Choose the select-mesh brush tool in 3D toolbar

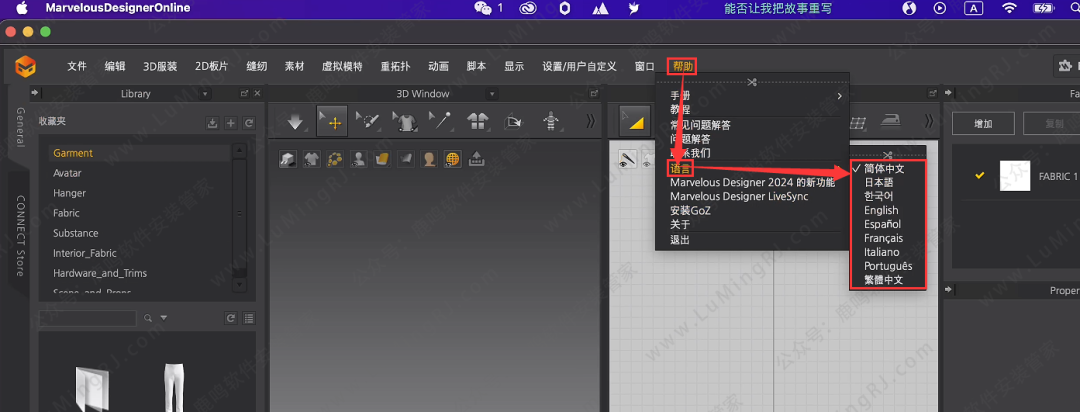368,121
